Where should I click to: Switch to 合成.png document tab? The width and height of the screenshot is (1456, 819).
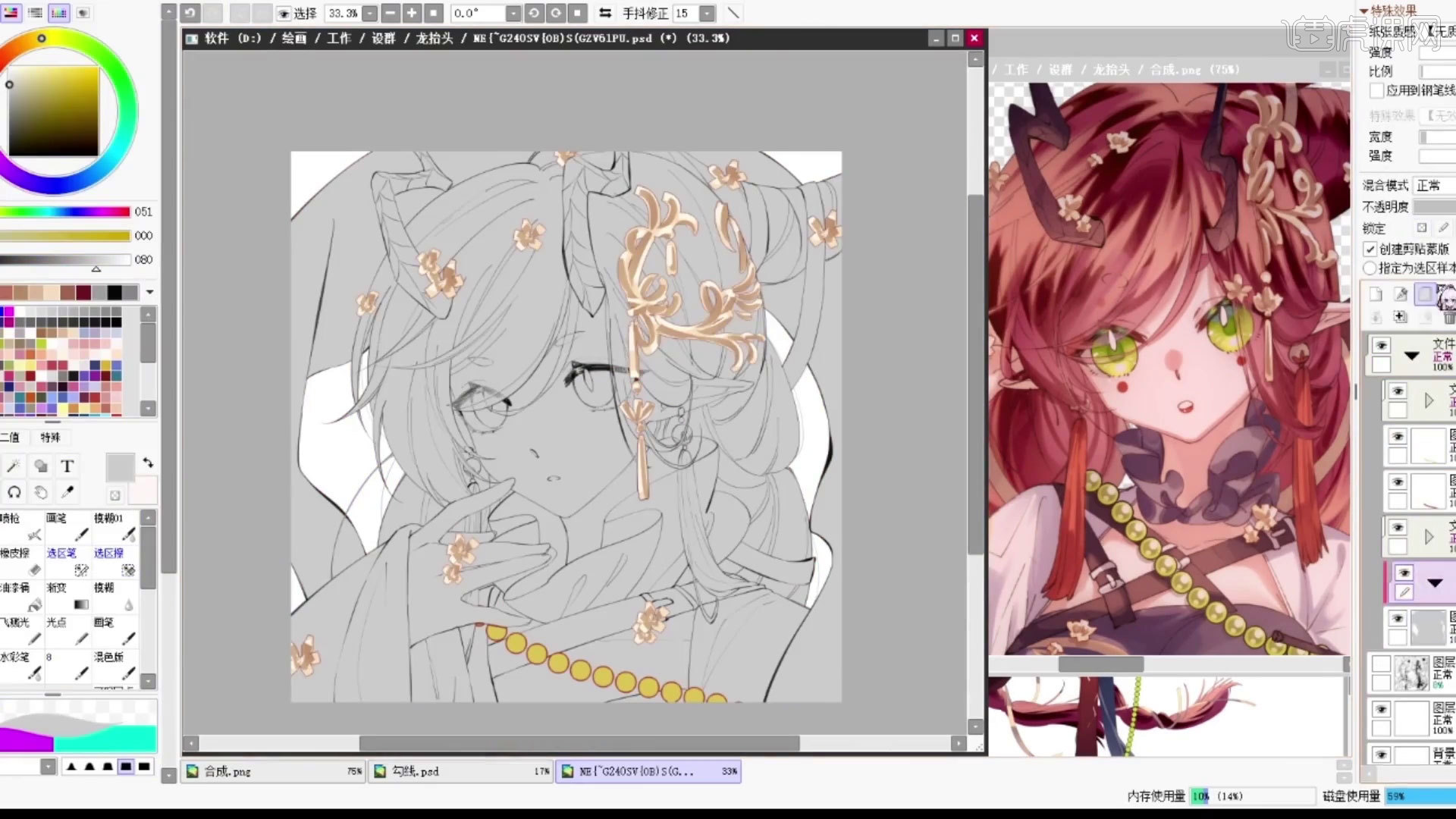pos(272,771)
